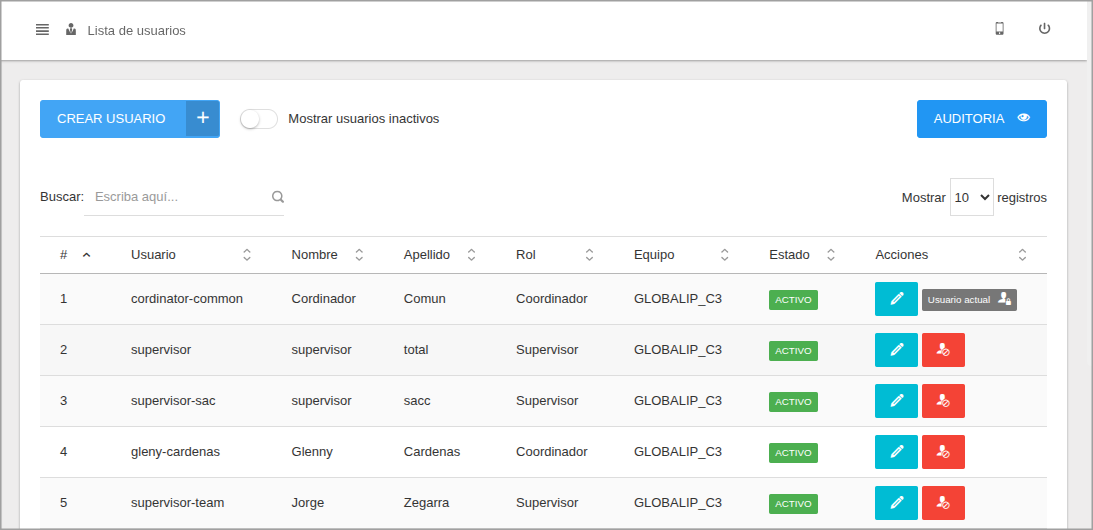Open the AUDITORIA view
Viewport: 1093px width, 530px height.
[x=981, y=119]
